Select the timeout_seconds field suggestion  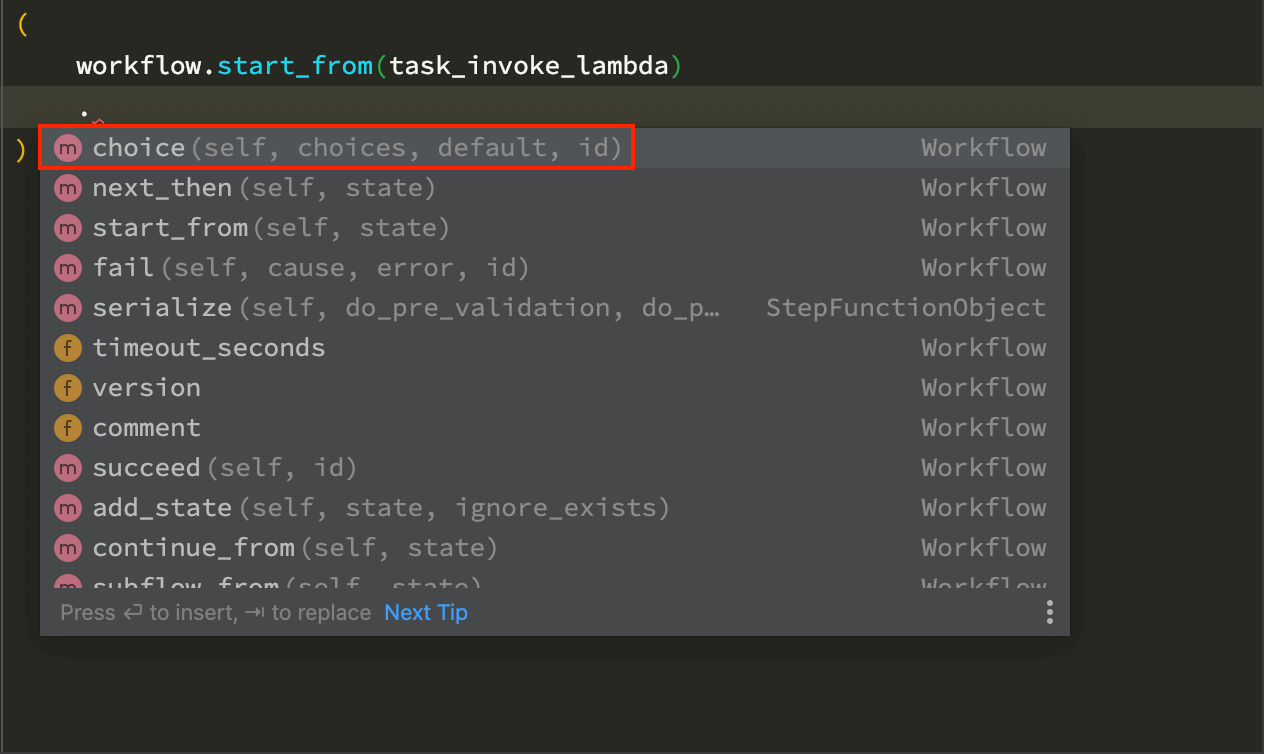coord(209,348)
